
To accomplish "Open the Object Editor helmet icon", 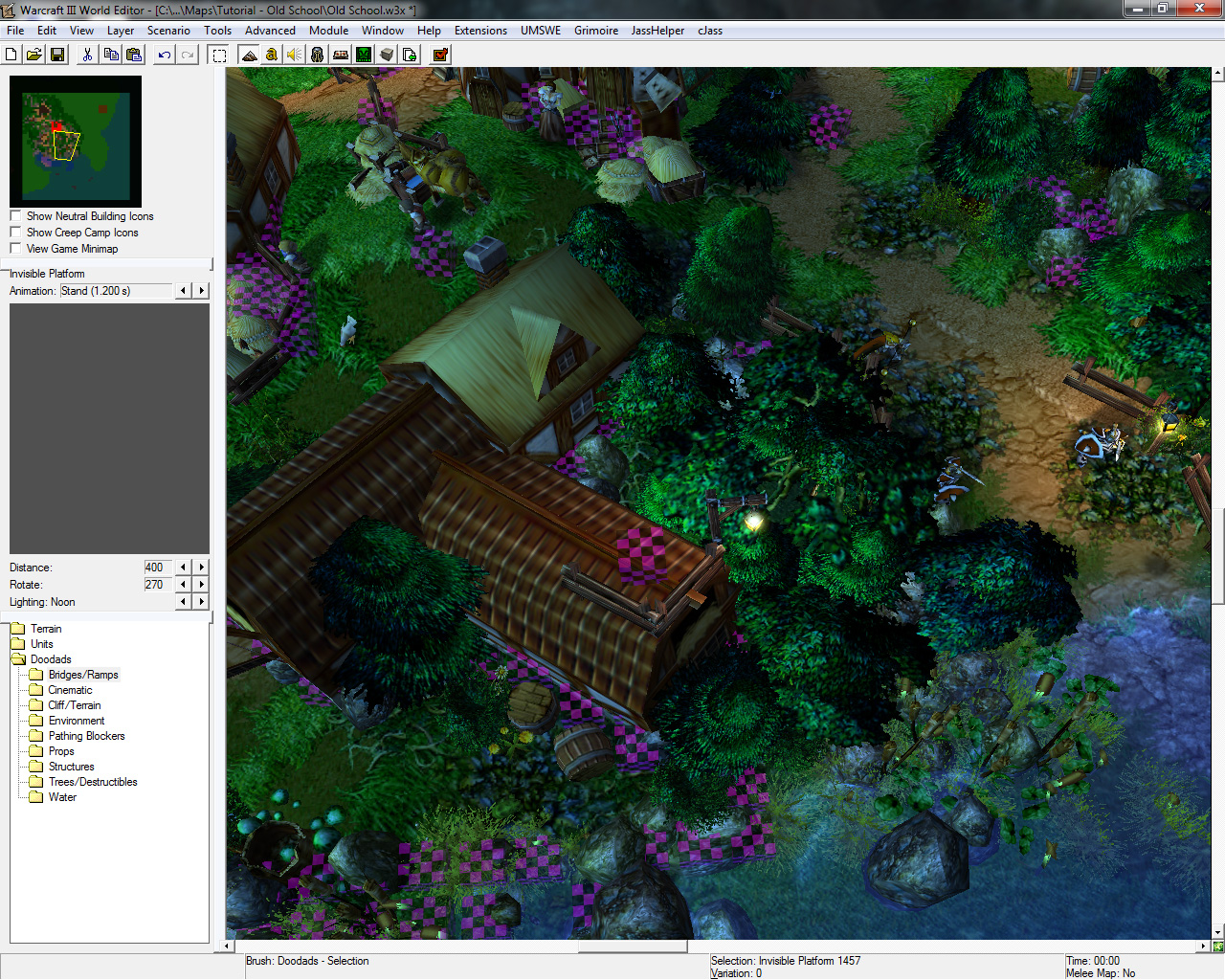I will [318, 55].
